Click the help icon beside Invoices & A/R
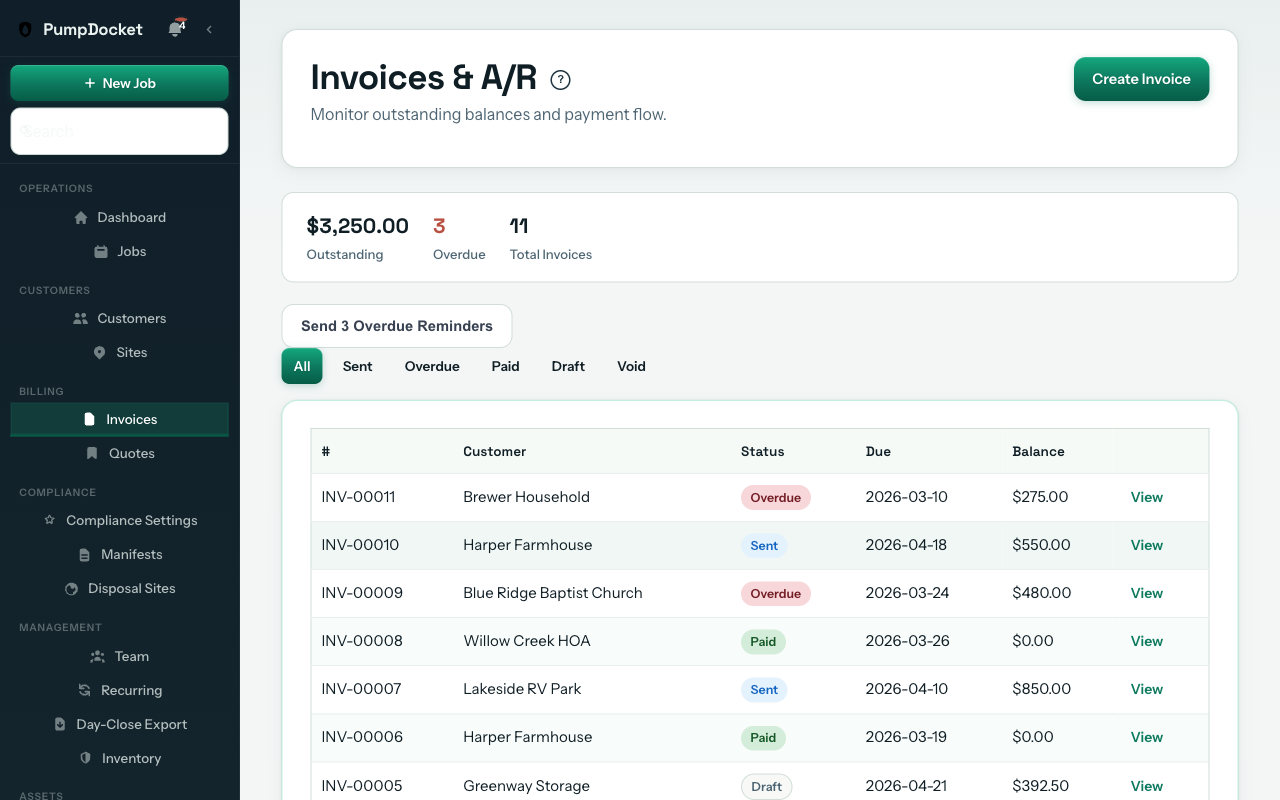Image resolution: width=1280 pixels, height=800 pixels. point(560,79)
